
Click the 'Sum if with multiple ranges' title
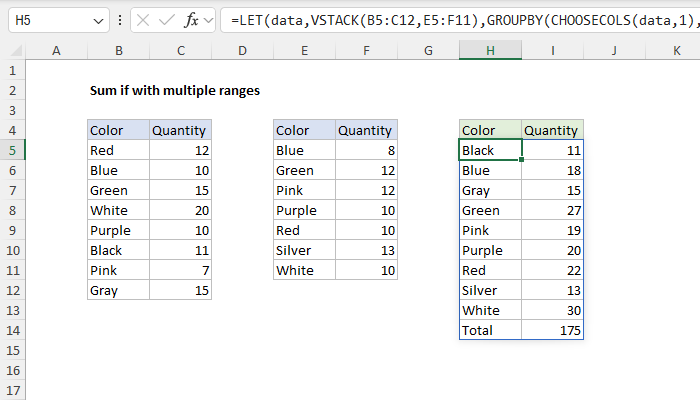click(175, 91)
